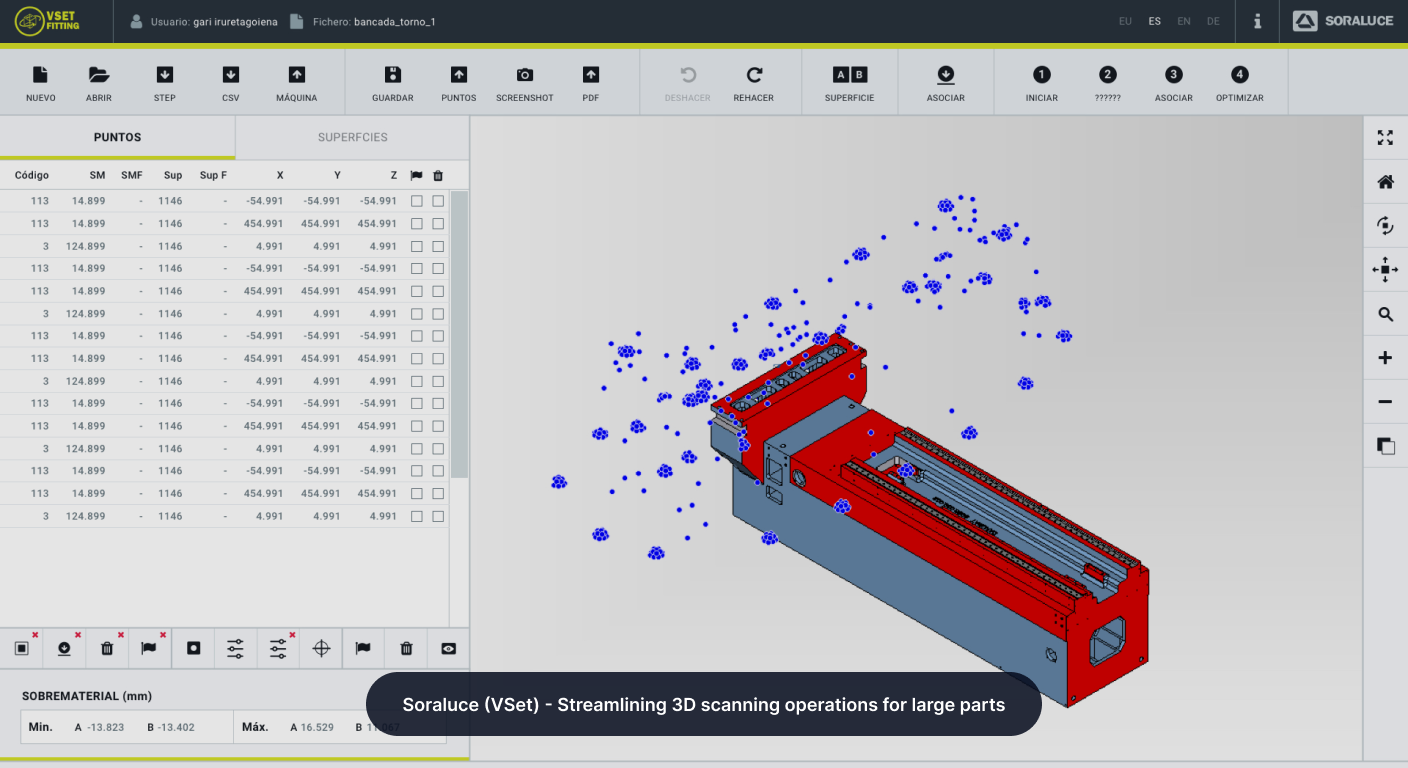This screenshot has height=768, width=1408.
Task: Open a file with Abrir
Action: [99, 76]
